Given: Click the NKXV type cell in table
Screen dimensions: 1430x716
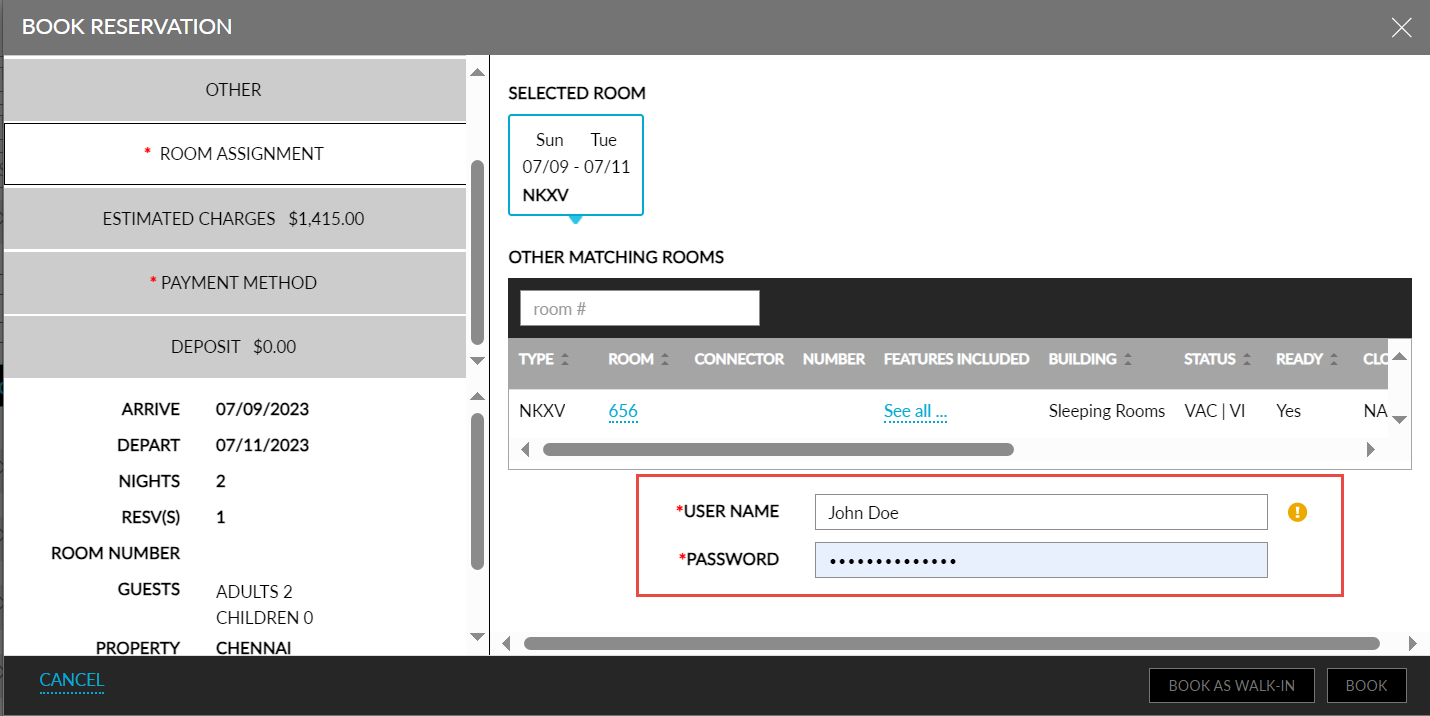Looking at the screenshot, I should [542, 411].
